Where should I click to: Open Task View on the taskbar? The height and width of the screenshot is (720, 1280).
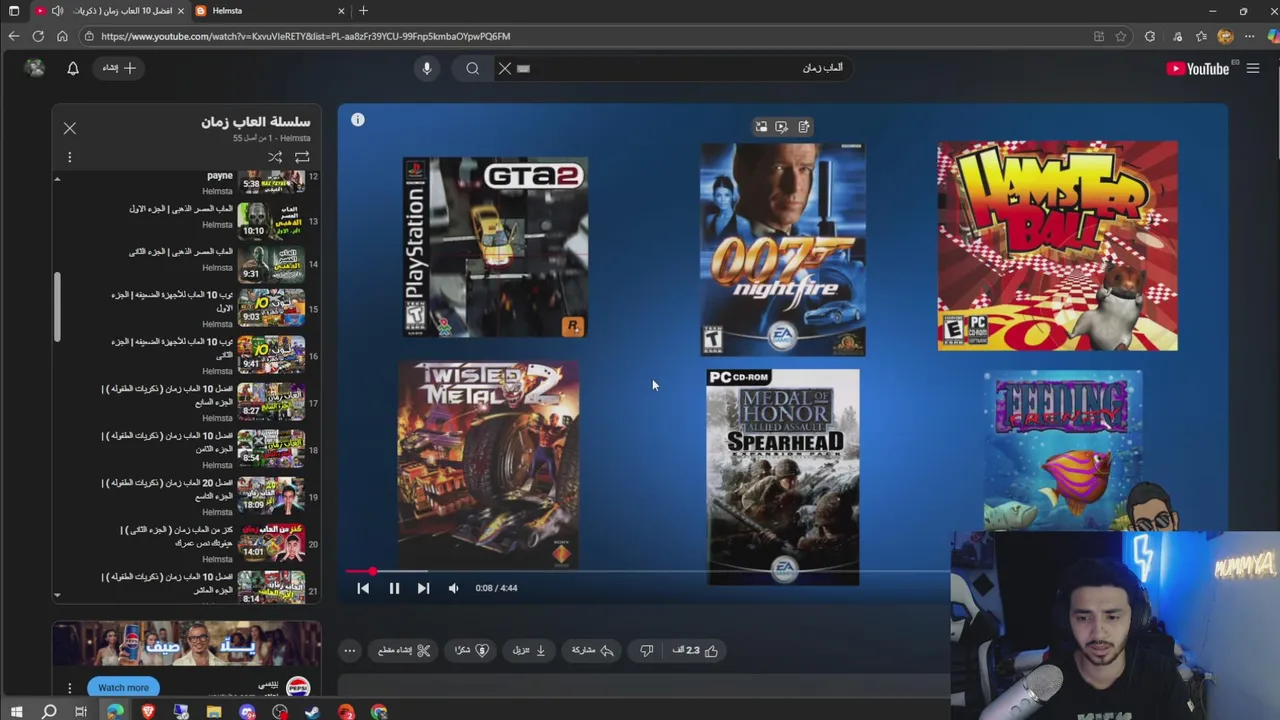pyautogui.click(x=81, y=712)
